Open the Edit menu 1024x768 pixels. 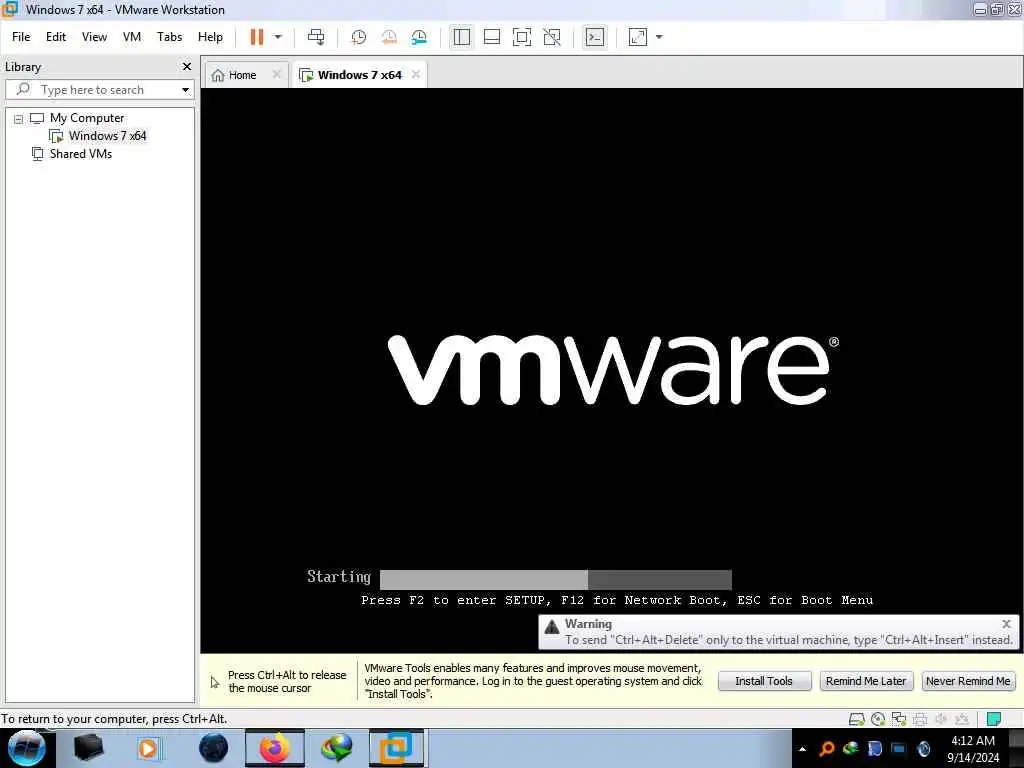click(56, 37)
